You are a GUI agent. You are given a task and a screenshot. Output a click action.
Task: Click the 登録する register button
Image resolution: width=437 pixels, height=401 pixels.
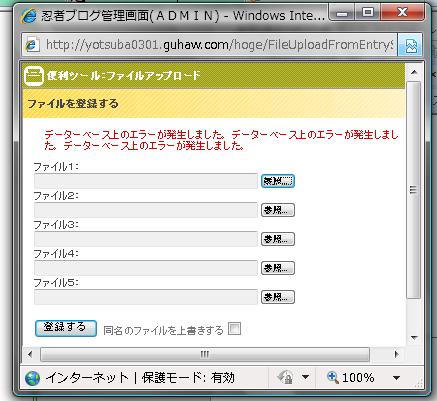66,328
